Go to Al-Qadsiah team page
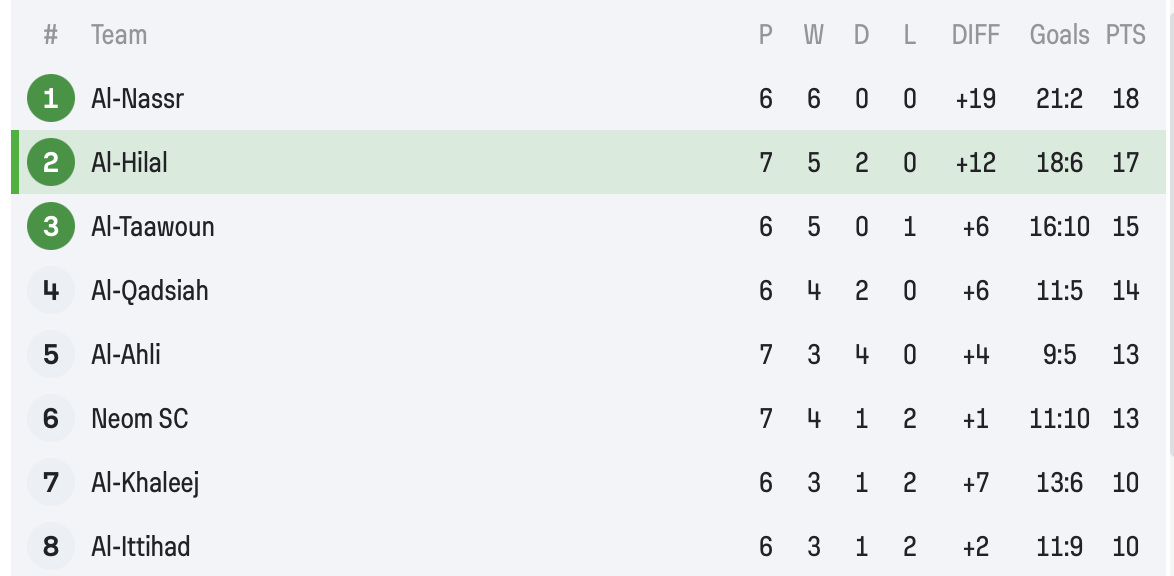1174x576 pixels. [x=149, y=291]
